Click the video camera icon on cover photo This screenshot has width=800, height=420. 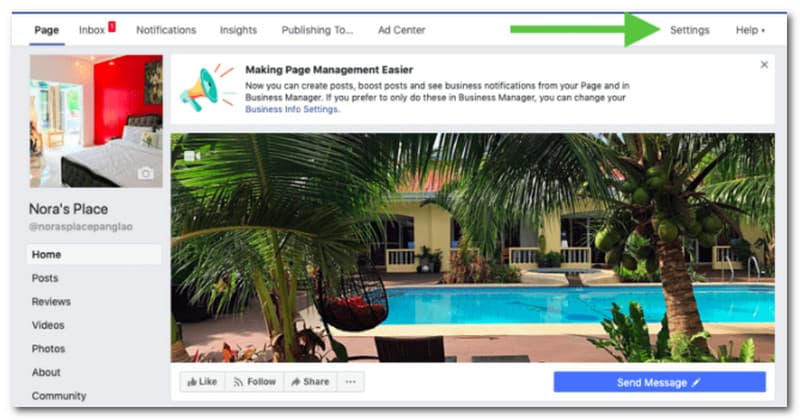[x=192, y=156]
